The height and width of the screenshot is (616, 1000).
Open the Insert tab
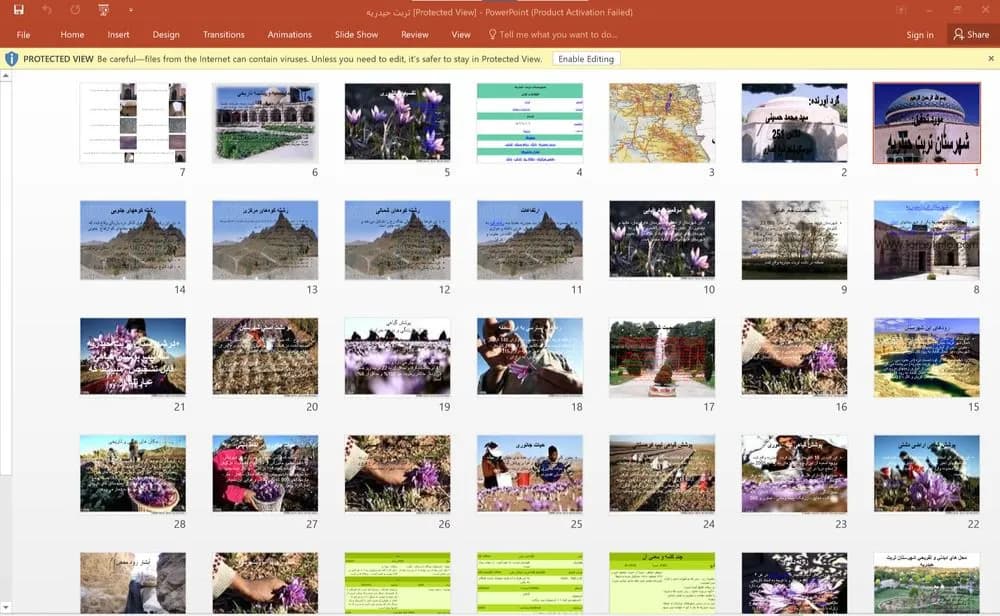(118, 34)
